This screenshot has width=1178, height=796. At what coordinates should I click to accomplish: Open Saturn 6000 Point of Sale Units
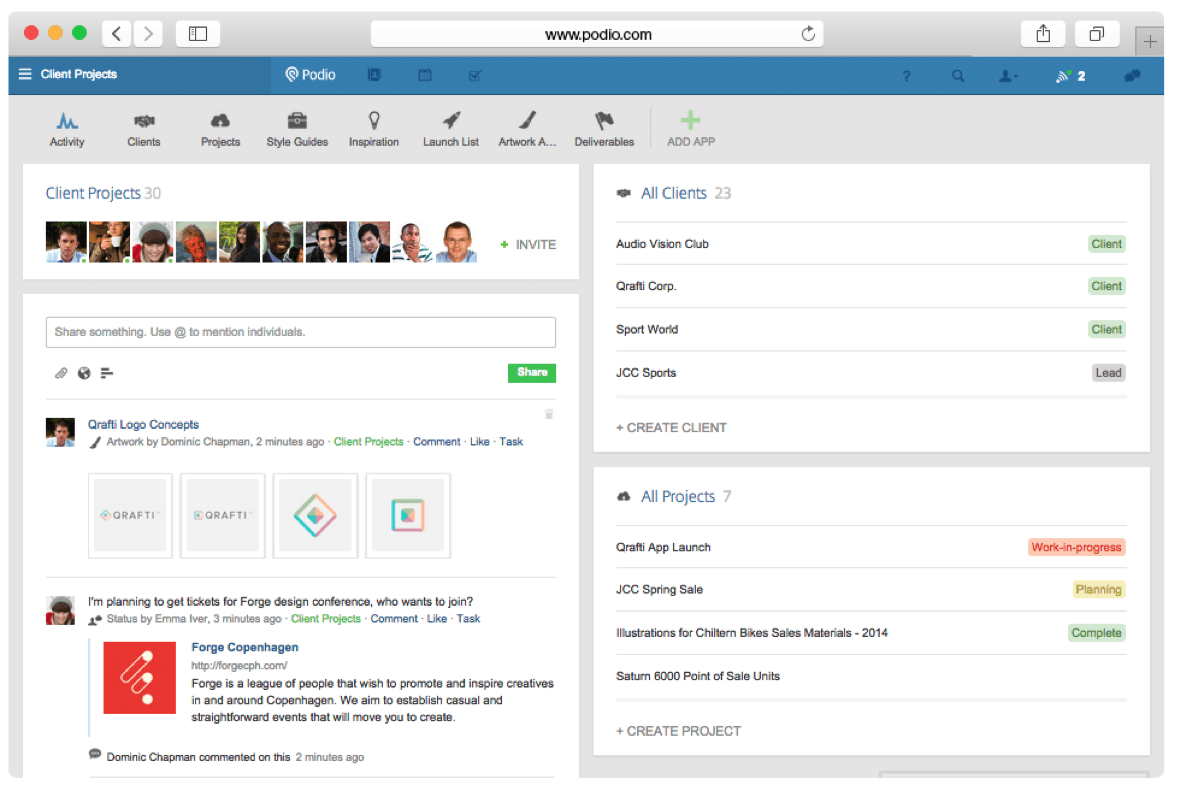[x=871, y=677]
